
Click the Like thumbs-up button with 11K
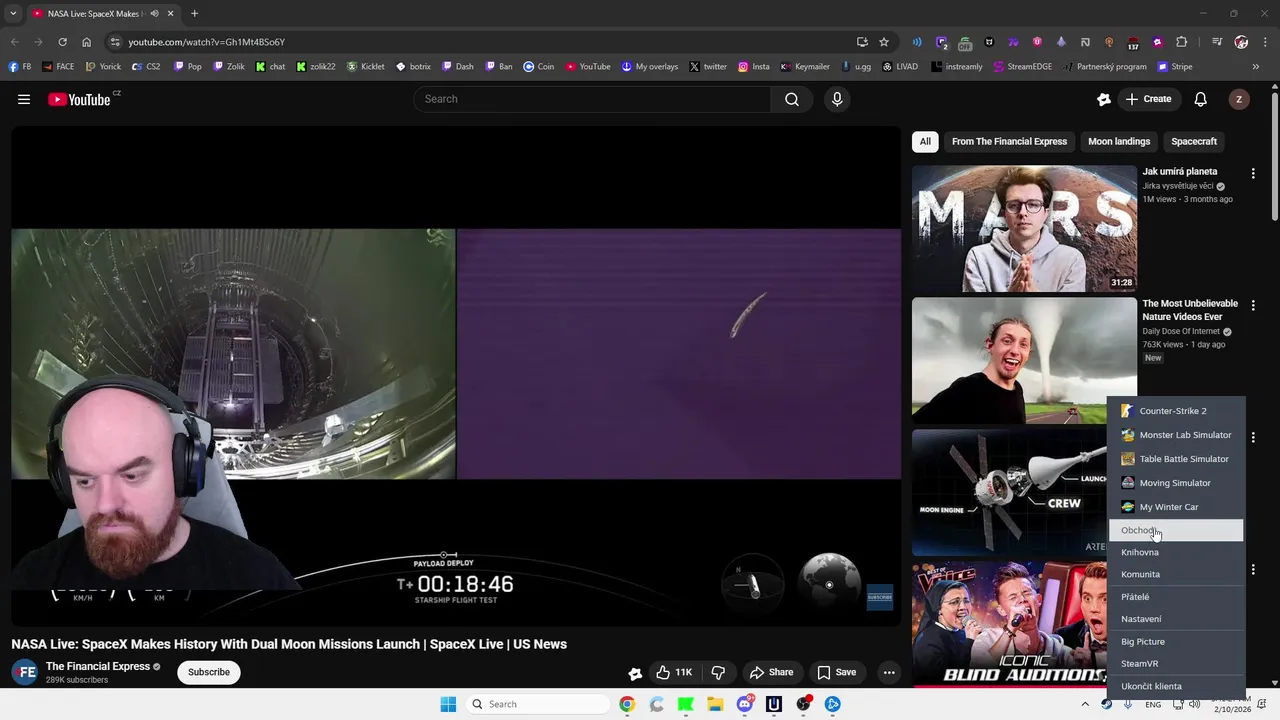click(674, 672)
